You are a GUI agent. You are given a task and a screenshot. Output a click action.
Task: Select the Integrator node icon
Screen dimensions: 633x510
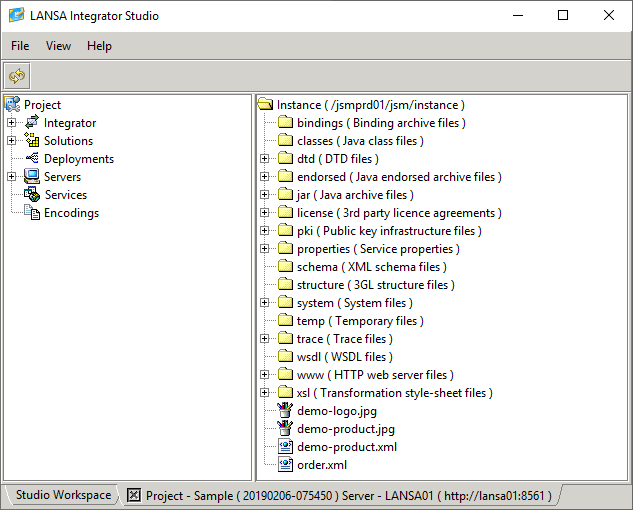[32, 123]
